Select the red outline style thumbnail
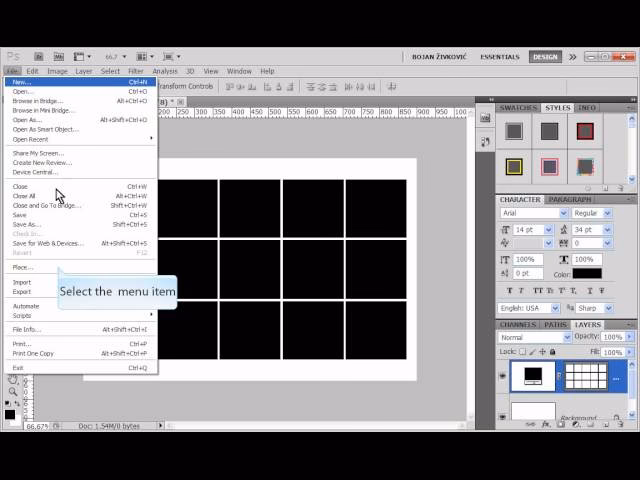 click(x=585, y=131)
